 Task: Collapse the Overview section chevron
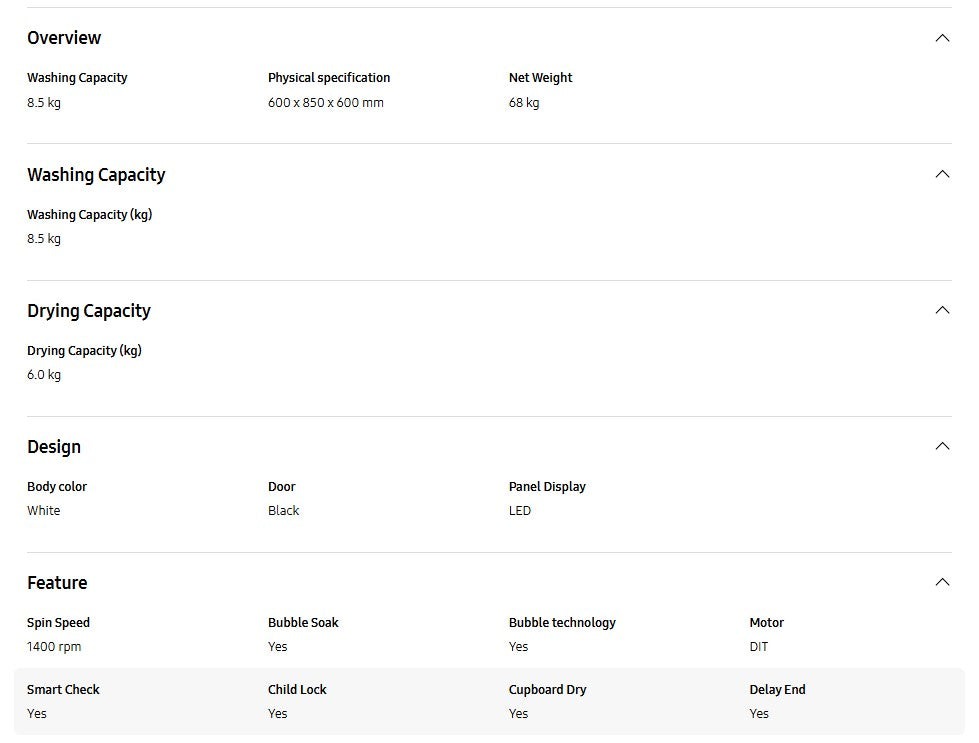coord(941,38)
